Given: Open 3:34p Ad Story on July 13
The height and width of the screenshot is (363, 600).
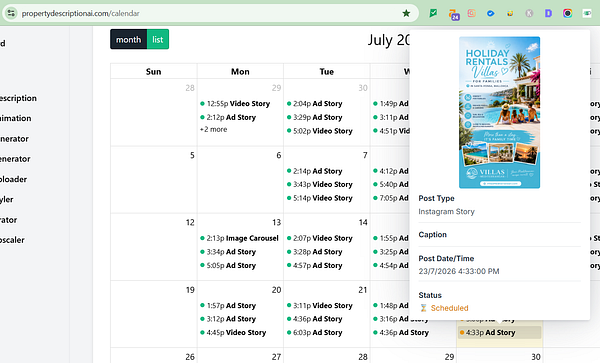Looking at the screenshot, I should click(x=228, y=252).
